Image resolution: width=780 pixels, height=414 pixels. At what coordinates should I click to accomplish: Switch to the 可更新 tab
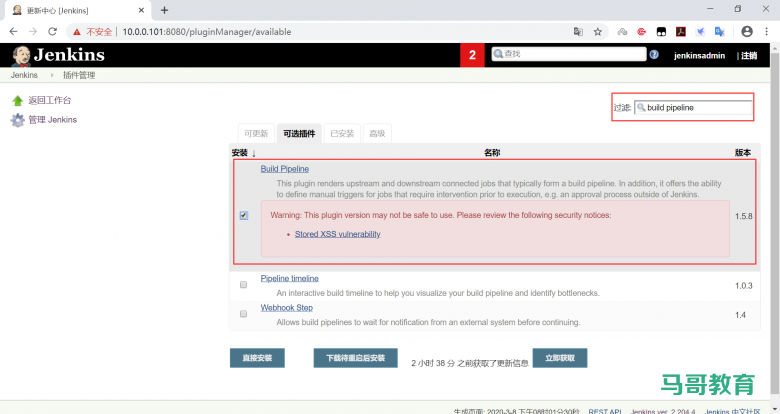coord(256,133)
